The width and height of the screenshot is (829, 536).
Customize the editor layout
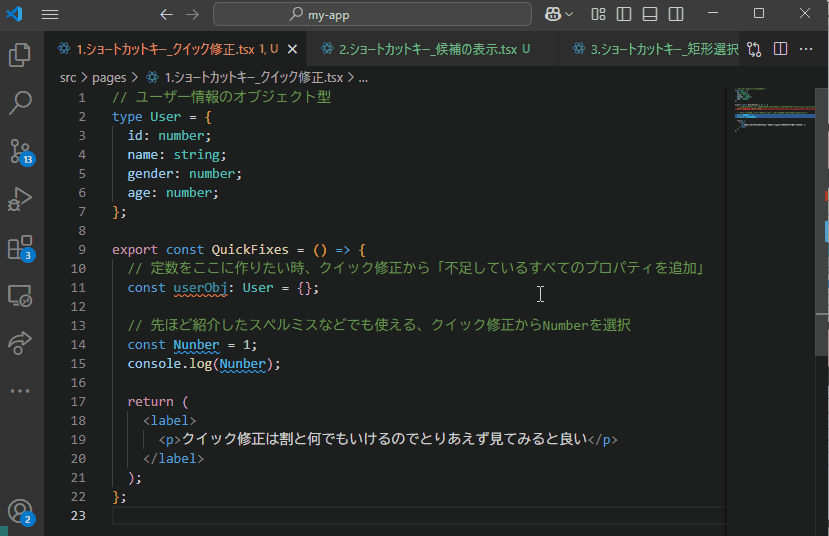point(598,14)
